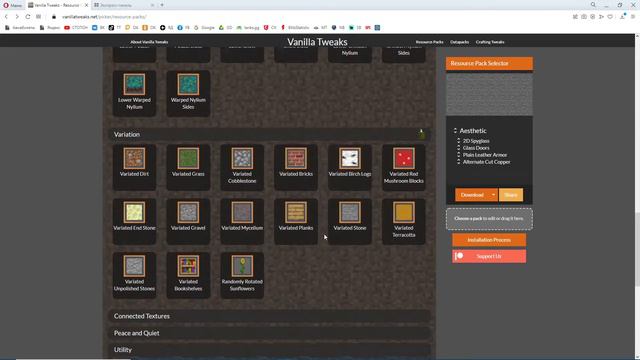Open the Download dropdown arrow

click(x=493, y=195)
